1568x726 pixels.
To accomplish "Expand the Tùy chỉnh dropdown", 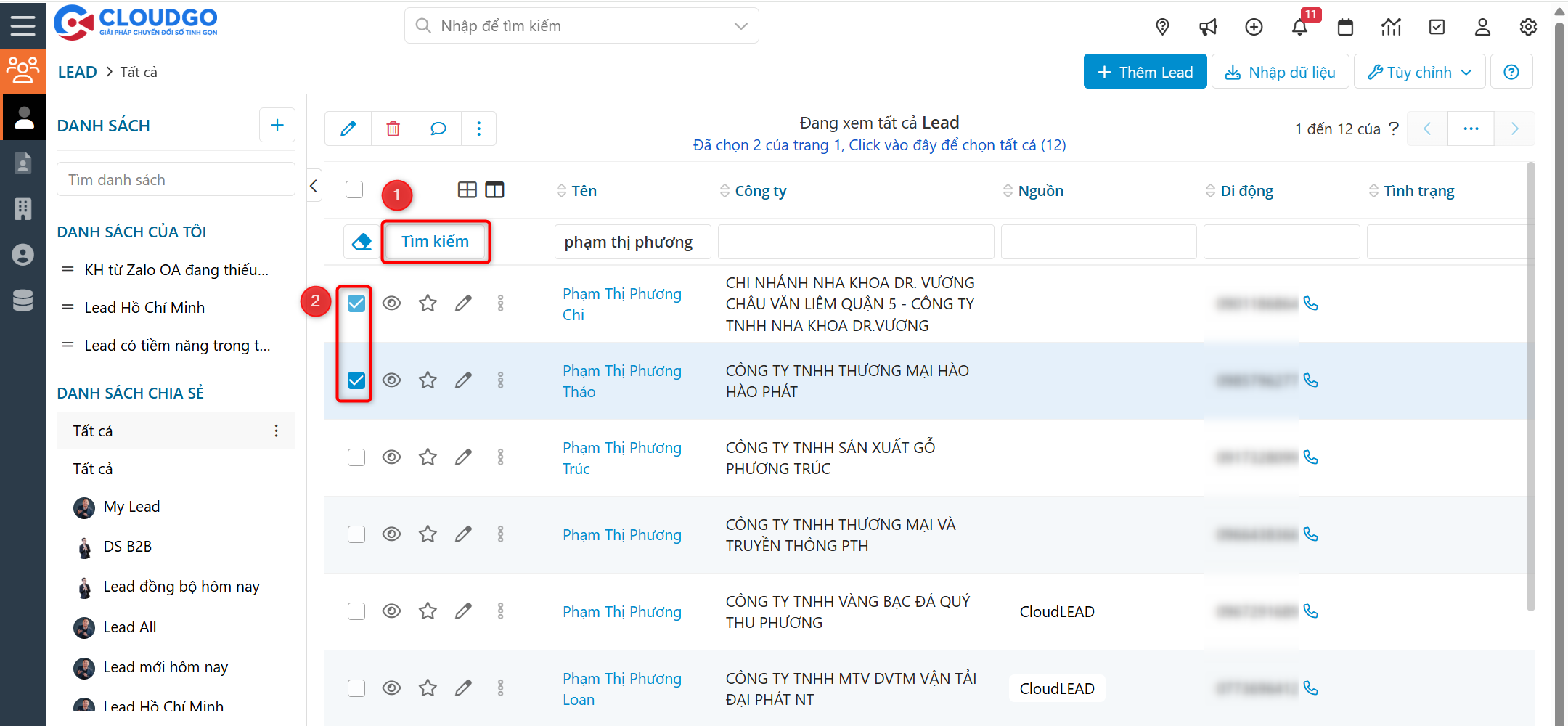I will [x=1419, y=72].
